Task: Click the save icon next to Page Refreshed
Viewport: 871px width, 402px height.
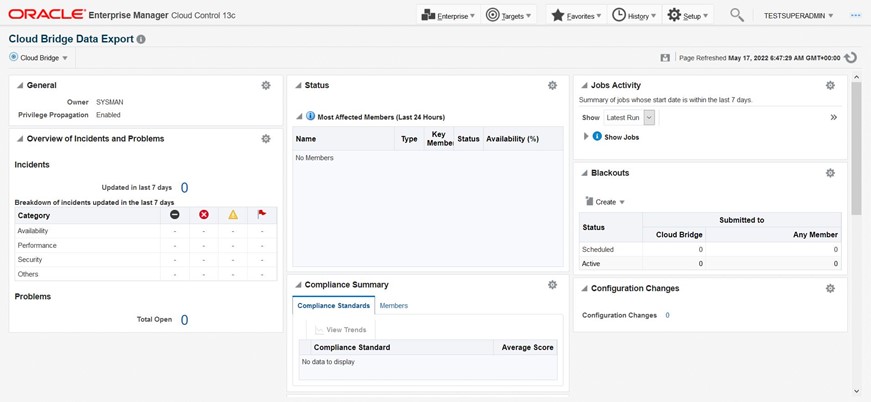Action: coord(665,58)
